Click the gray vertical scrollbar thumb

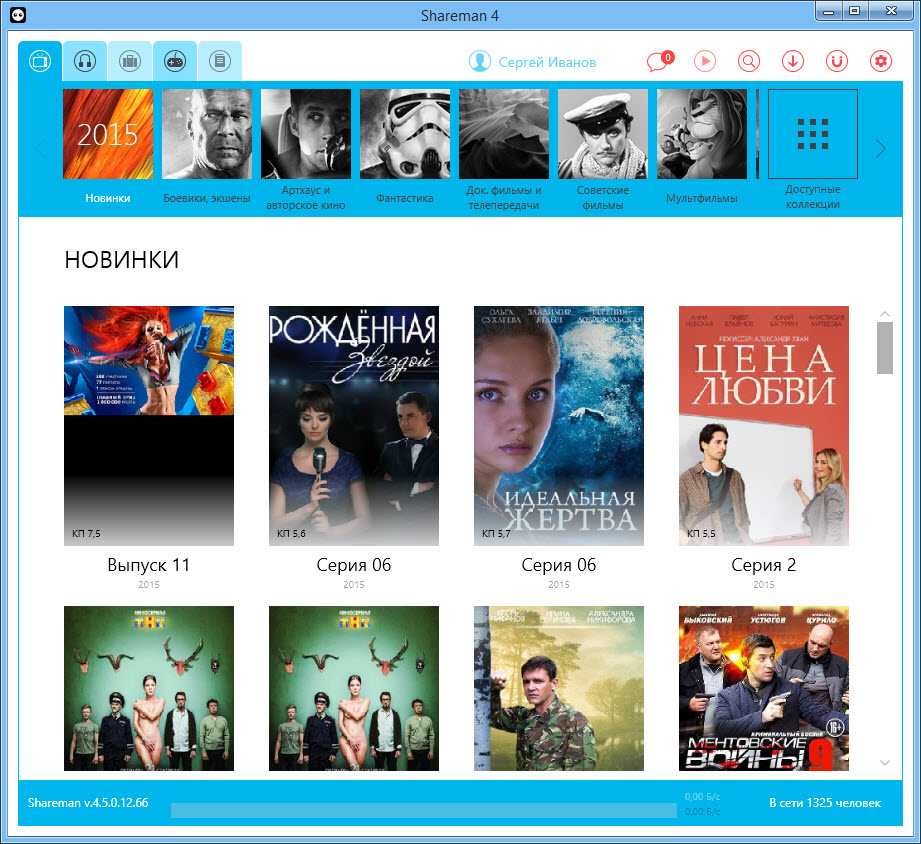click(885, 348)
